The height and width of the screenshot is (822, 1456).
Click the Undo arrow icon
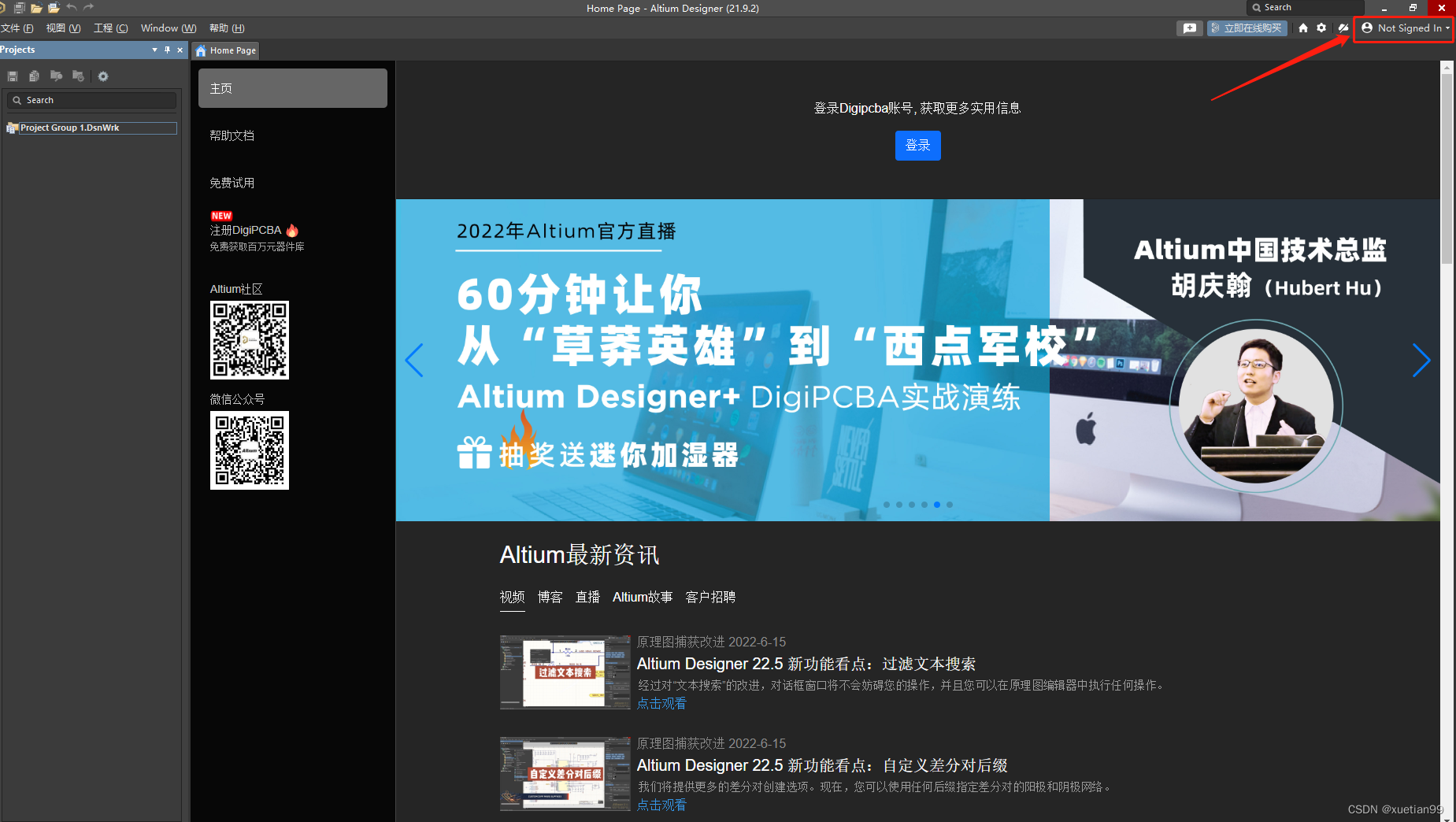(x=72, y=7)
